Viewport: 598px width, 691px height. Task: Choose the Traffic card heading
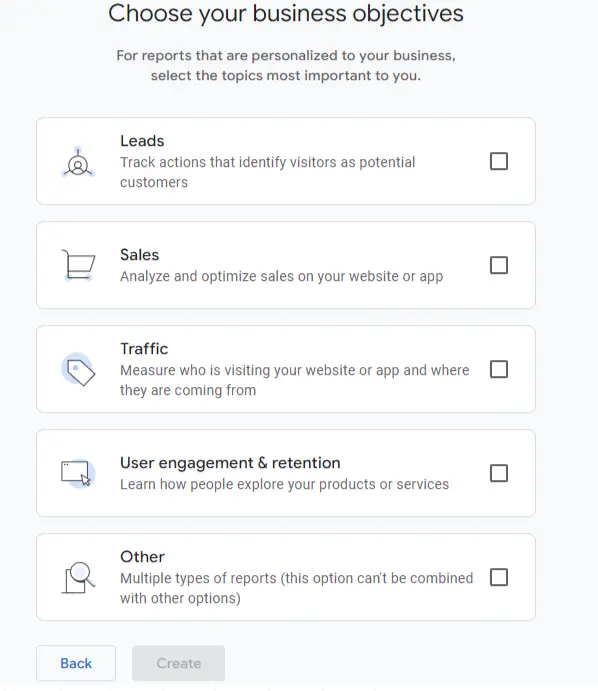click(144, 349)
